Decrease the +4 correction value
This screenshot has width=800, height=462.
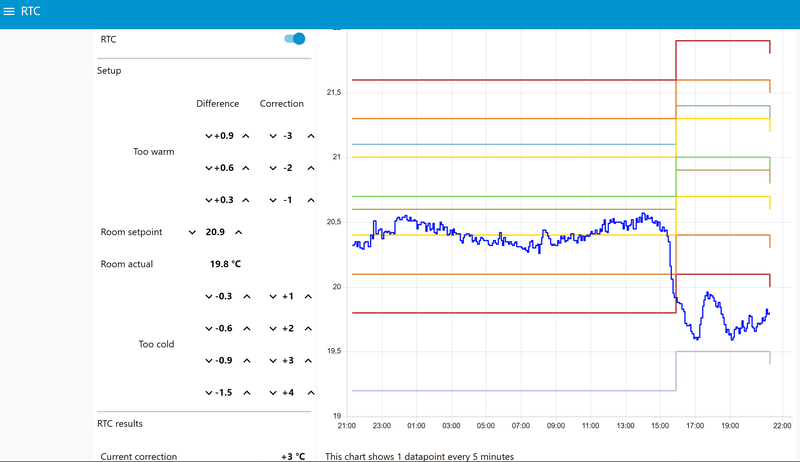(273, 393)
